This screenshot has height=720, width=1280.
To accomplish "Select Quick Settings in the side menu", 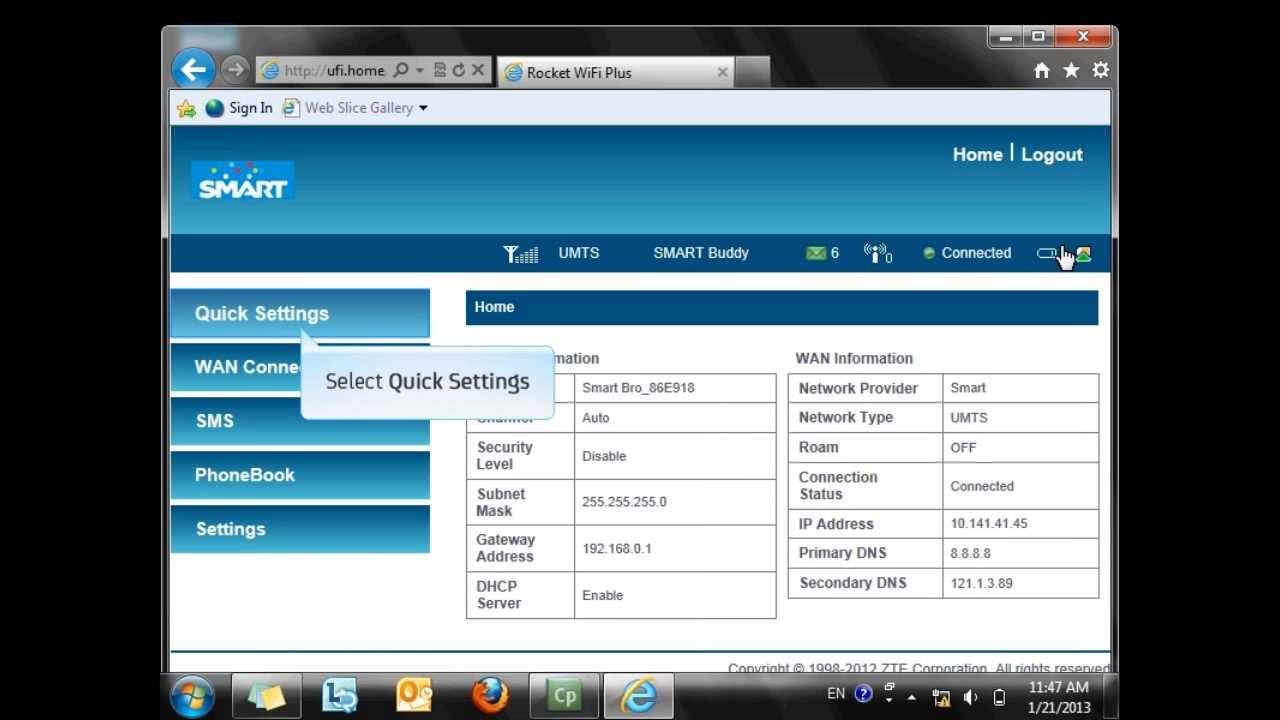I will tap(300, 313).
